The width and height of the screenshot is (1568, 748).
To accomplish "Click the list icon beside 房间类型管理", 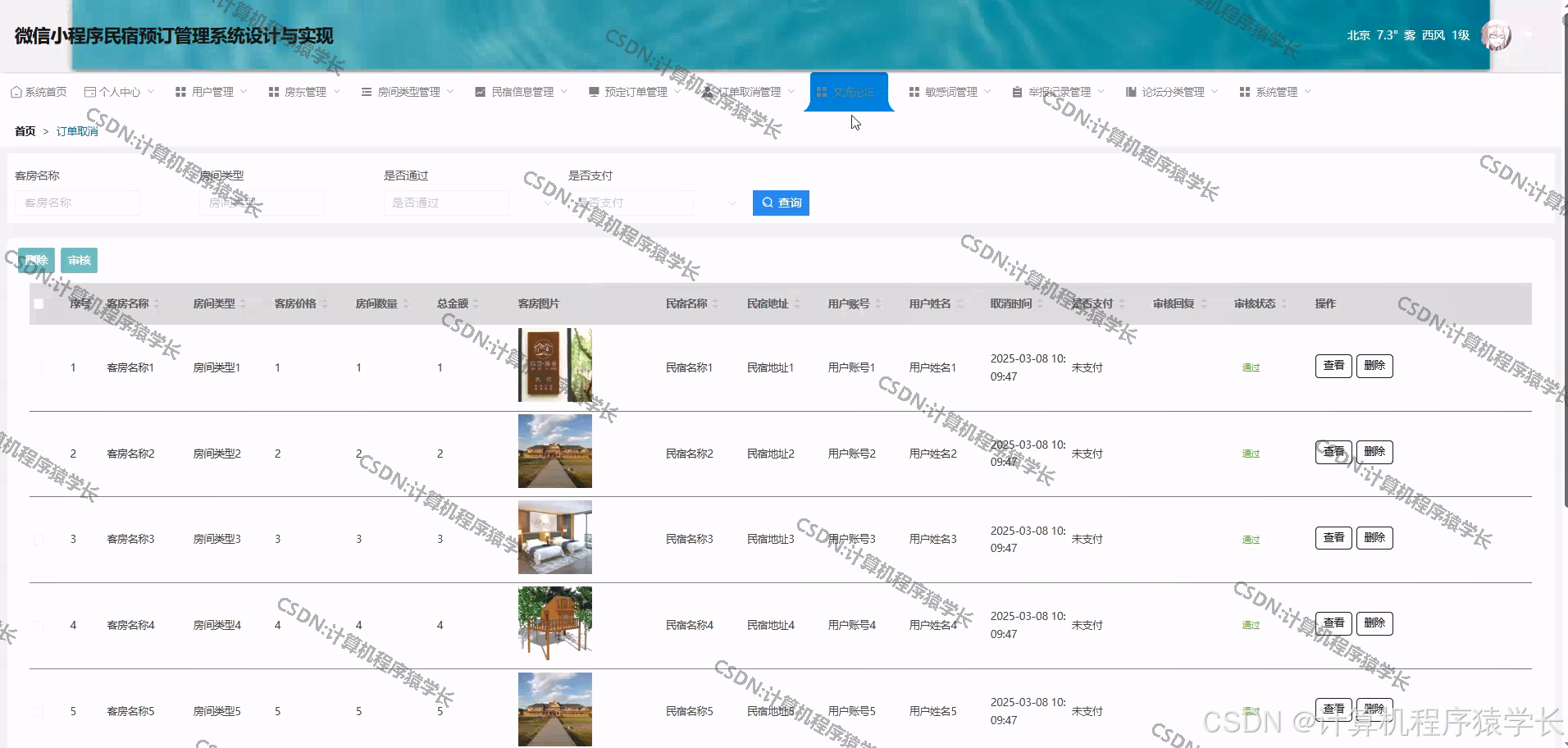I will coord(367,92).
